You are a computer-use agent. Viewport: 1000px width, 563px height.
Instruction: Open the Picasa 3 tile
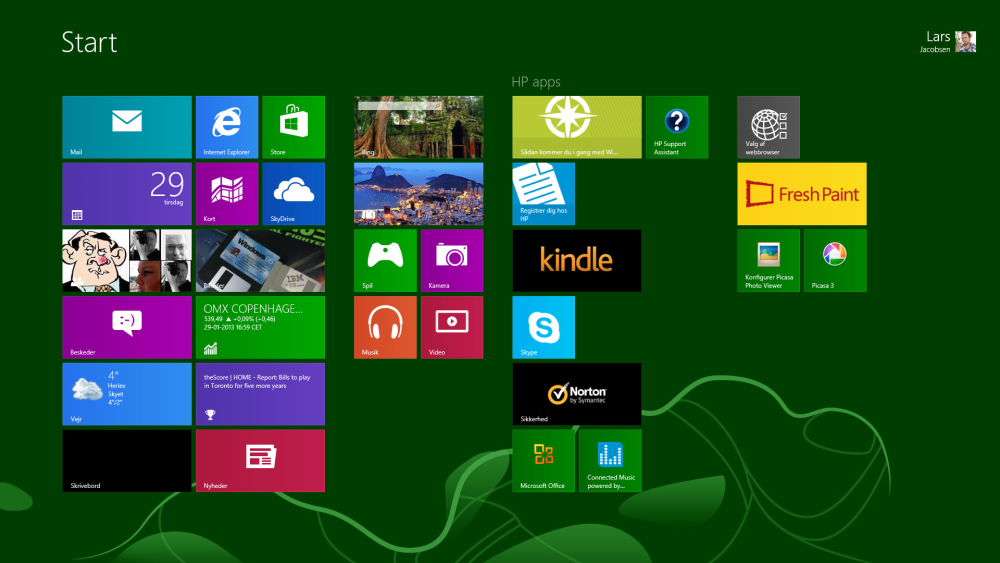click(835, 260)
